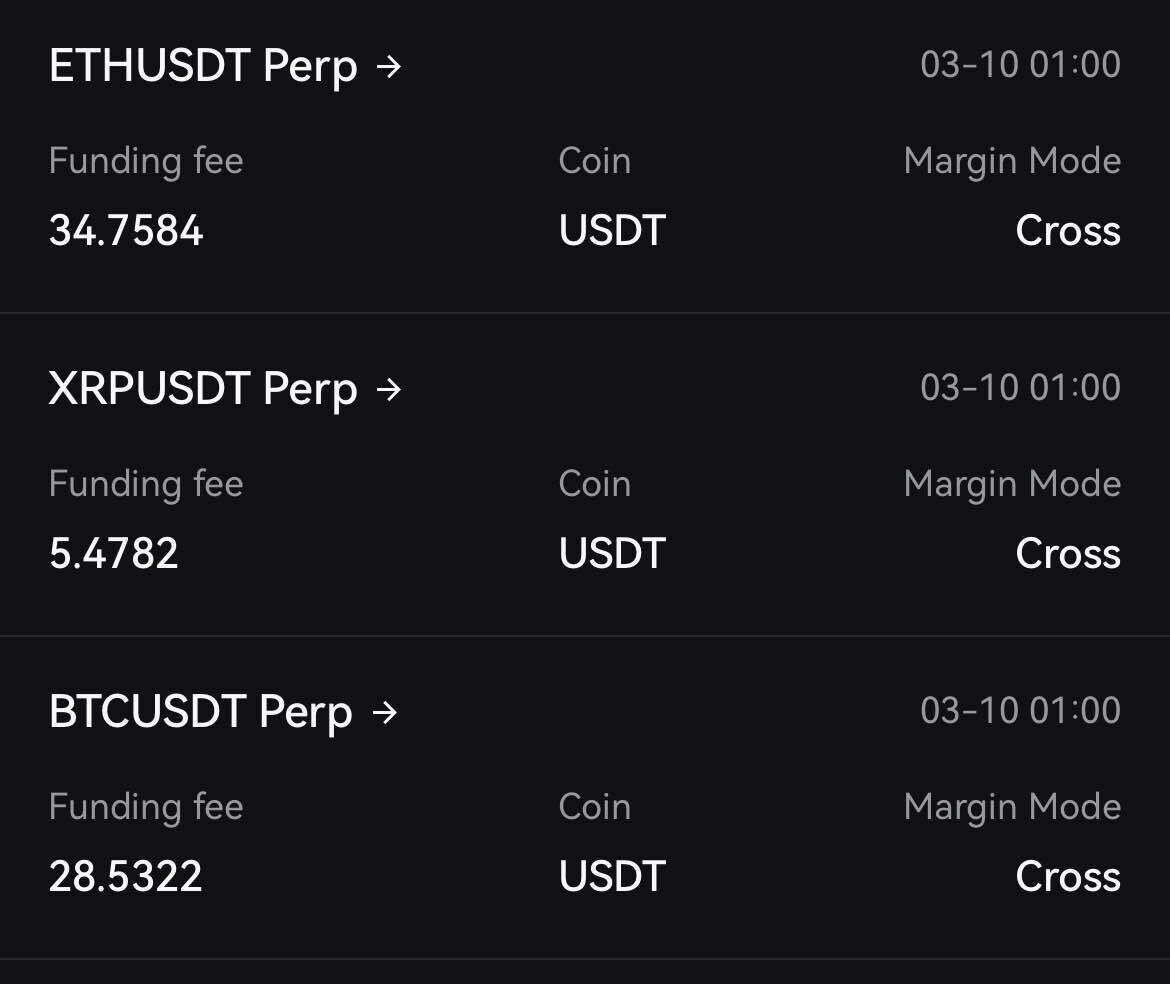
Task: Select the BTCUSDT funding fee value 28.5322
Action: click(126, 877)
